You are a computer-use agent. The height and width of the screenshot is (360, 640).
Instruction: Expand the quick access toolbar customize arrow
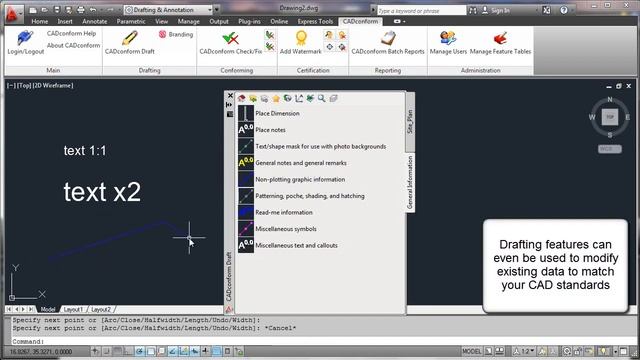(x=217, y=10)
